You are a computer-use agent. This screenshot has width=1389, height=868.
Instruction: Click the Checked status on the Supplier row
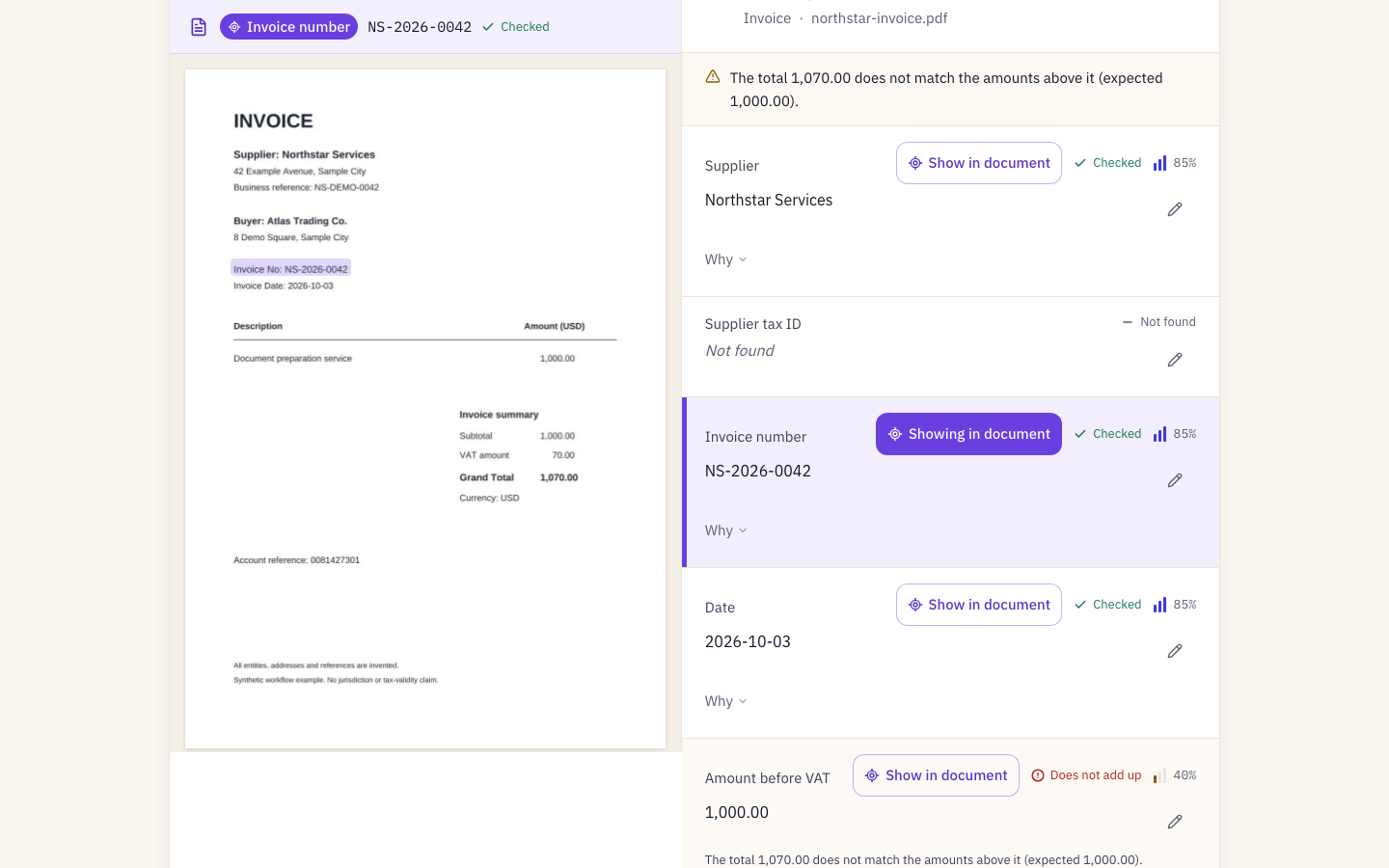click(x=1107, y=163)
